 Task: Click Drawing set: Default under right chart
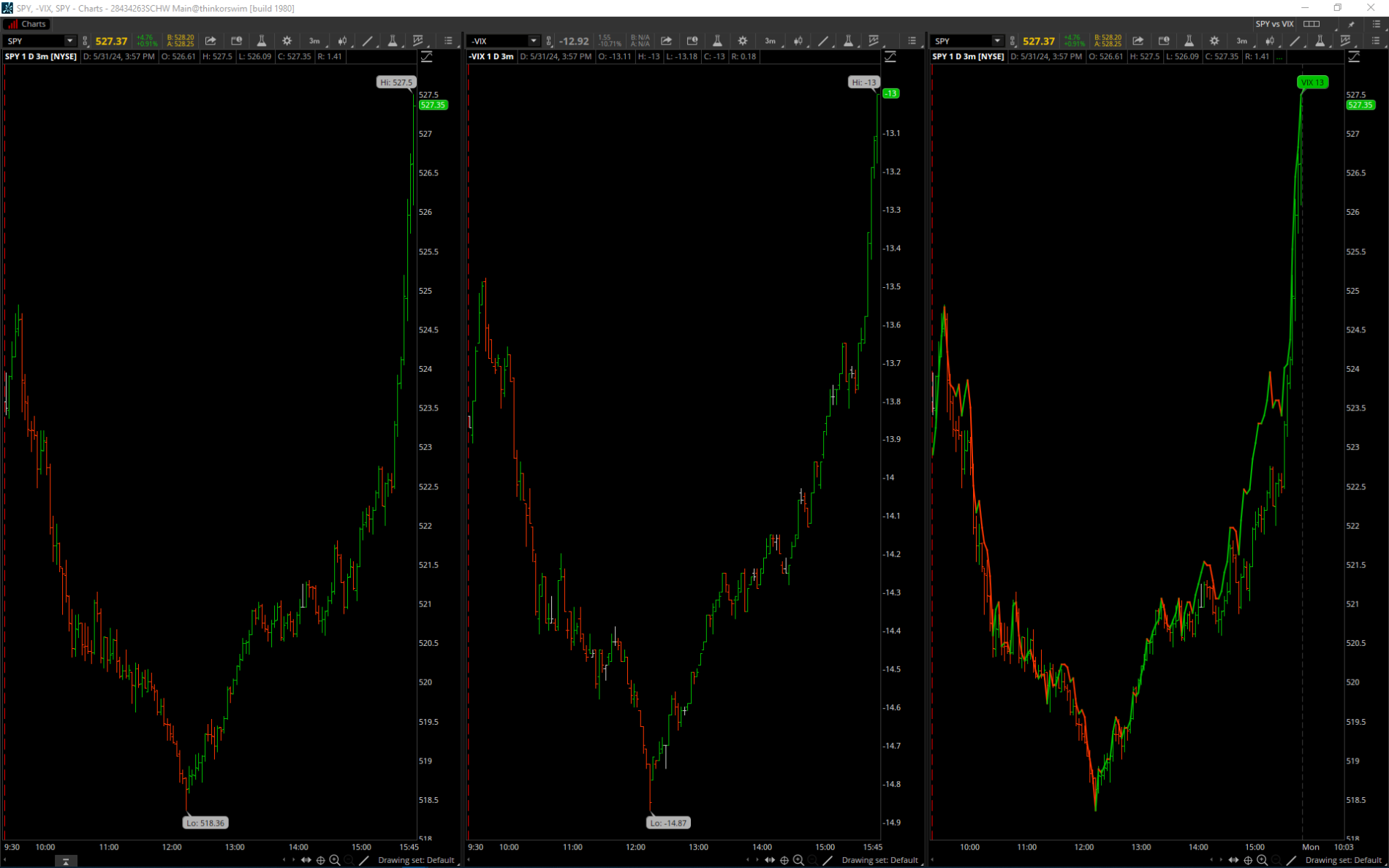click(1342, 860)
